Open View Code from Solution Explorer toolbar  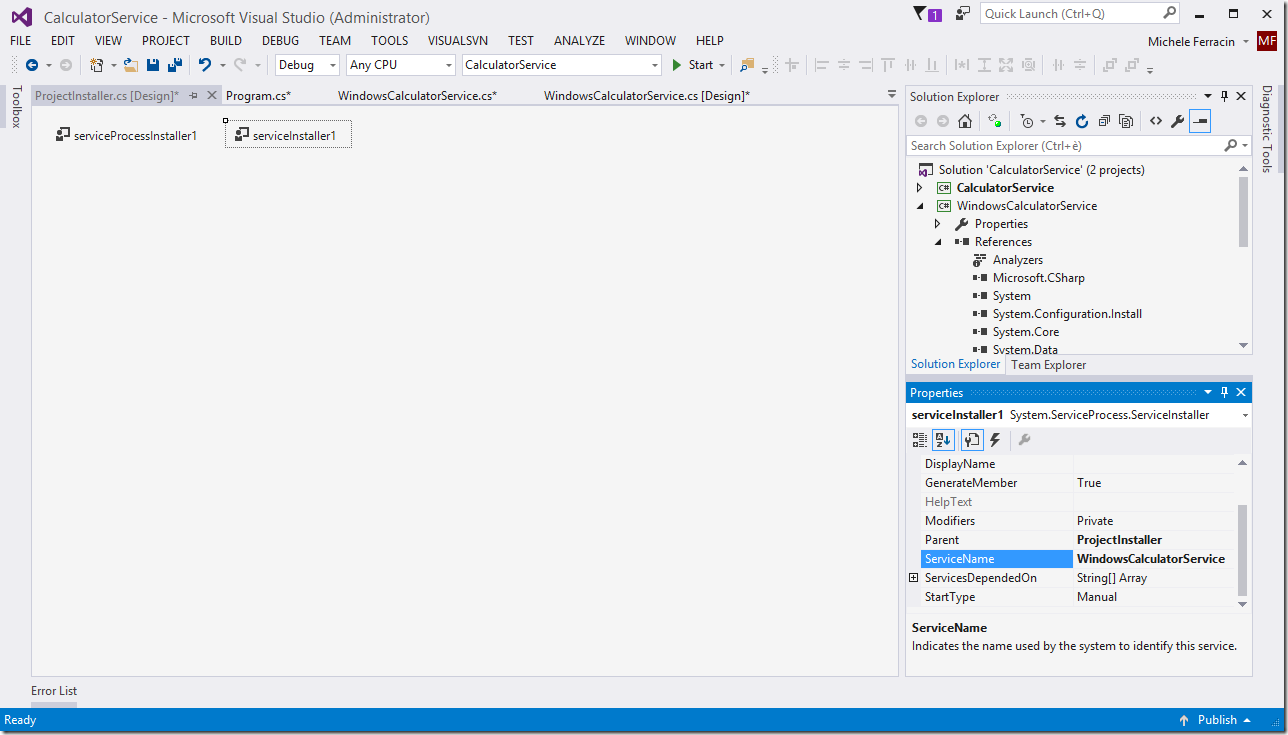(1155, 121)
